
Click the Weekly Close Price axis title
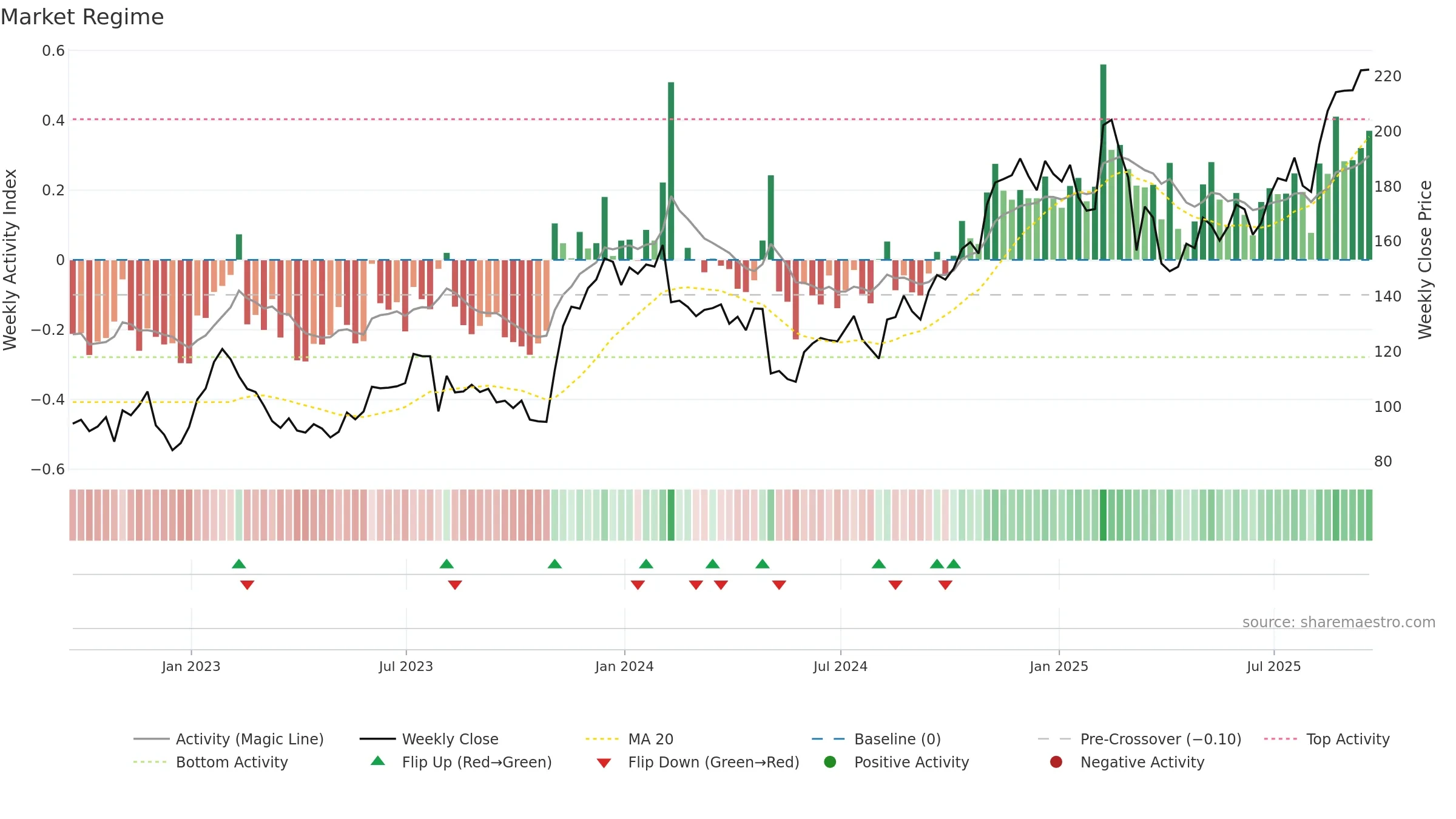pos(1425,260)
